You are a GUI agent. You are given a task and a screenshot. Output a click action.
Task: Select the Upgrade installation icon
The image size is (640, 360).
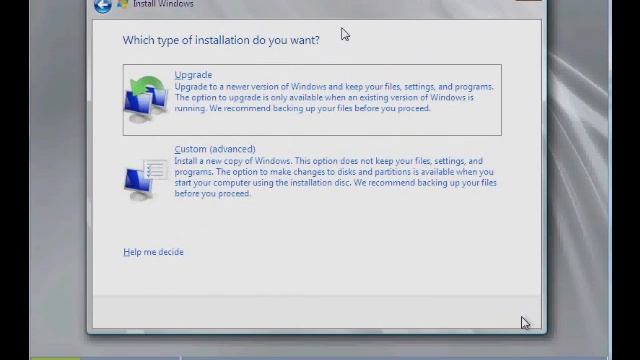(x=146, y=99)
